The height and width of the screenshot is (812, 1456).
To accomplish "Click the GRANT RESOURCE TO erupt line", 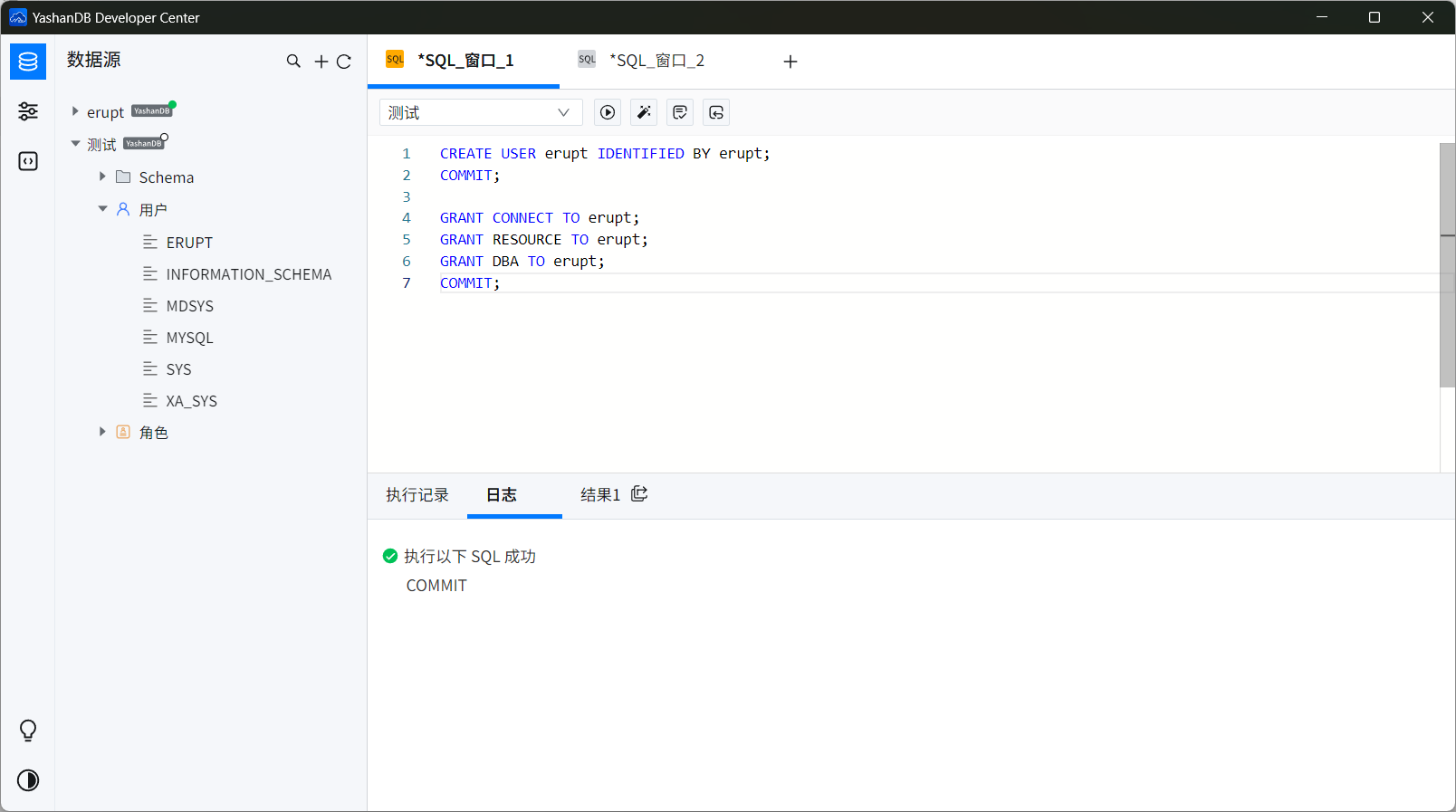I will 544,240.
